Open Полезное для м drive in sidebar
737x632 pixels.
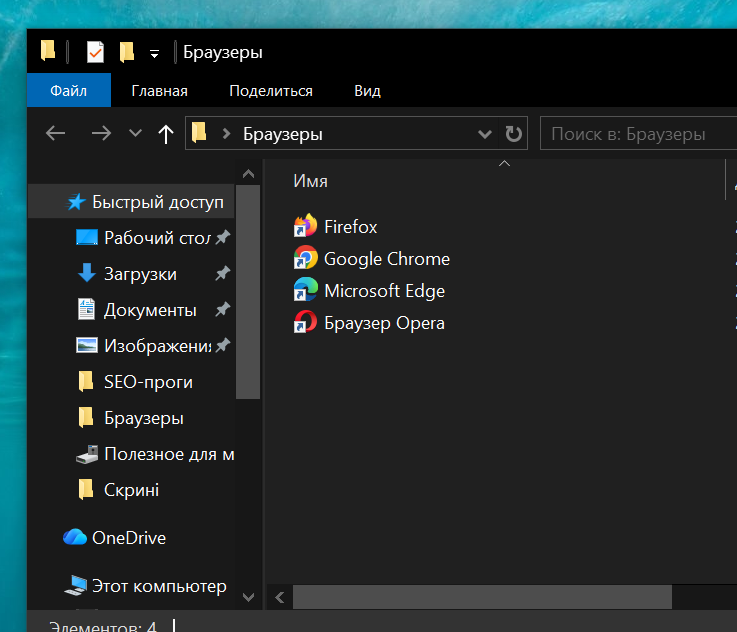tap(169, 454)
